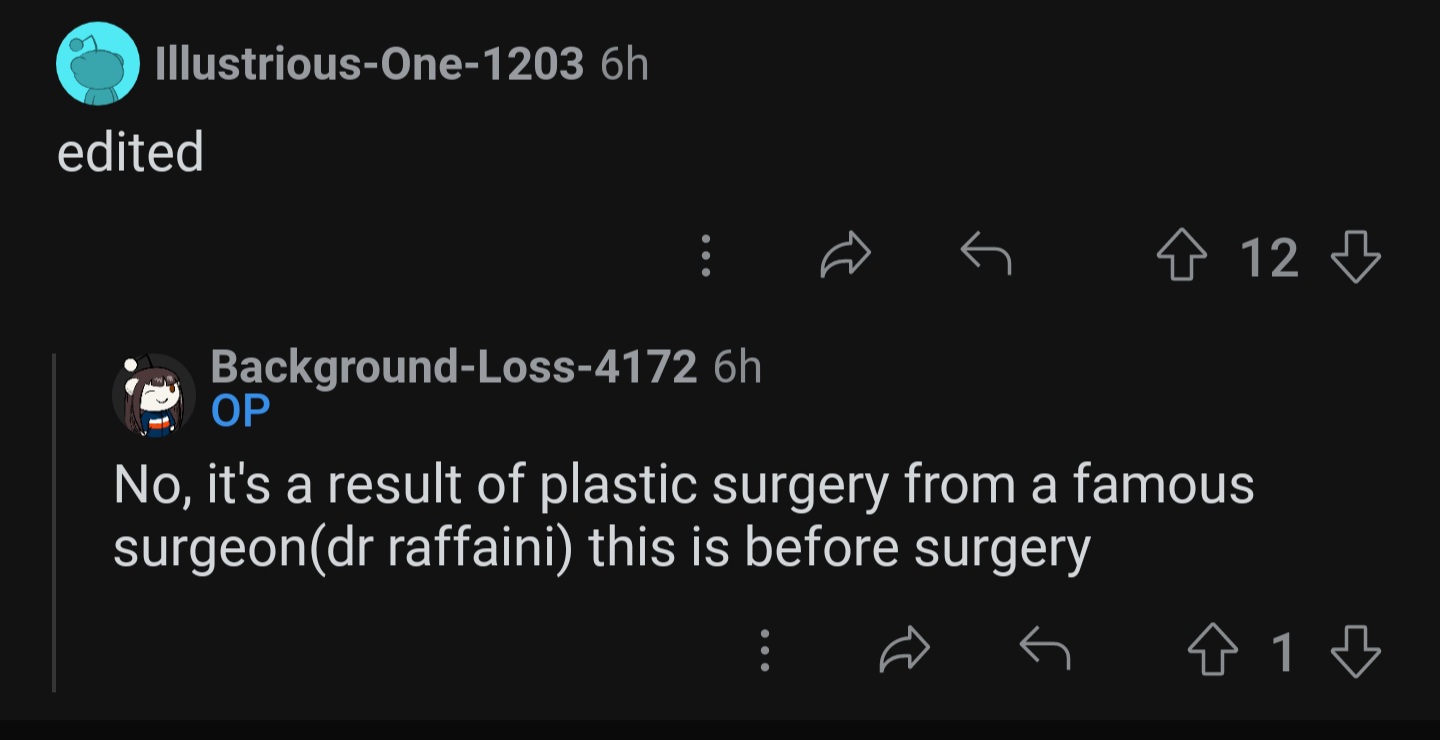Open the Background-Loss-4172 username profile
The height and width of the screenshot is (740, 1440).
pos(454,369)
